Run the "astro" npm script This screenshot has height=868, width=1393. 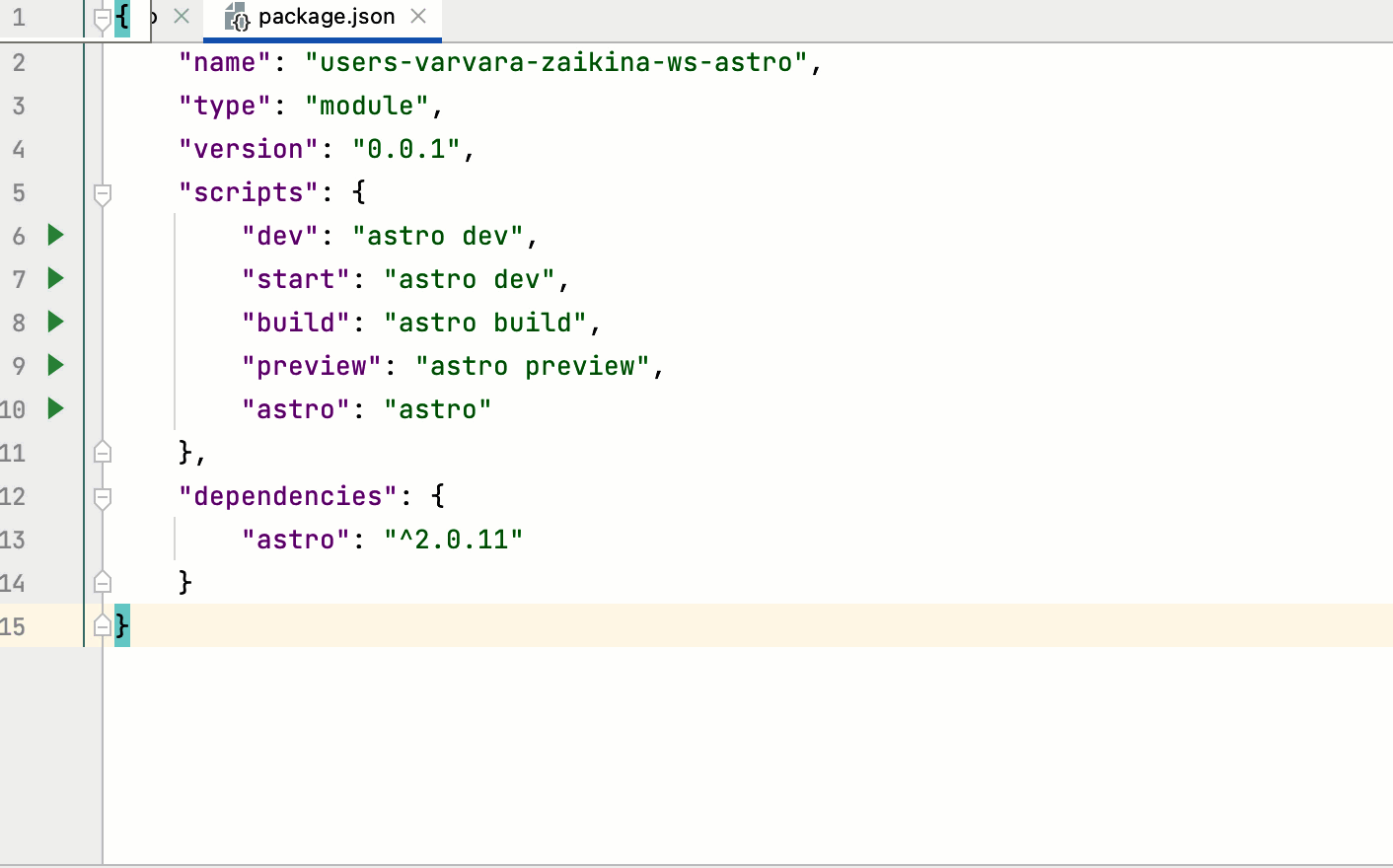click(x=56, y=408)
